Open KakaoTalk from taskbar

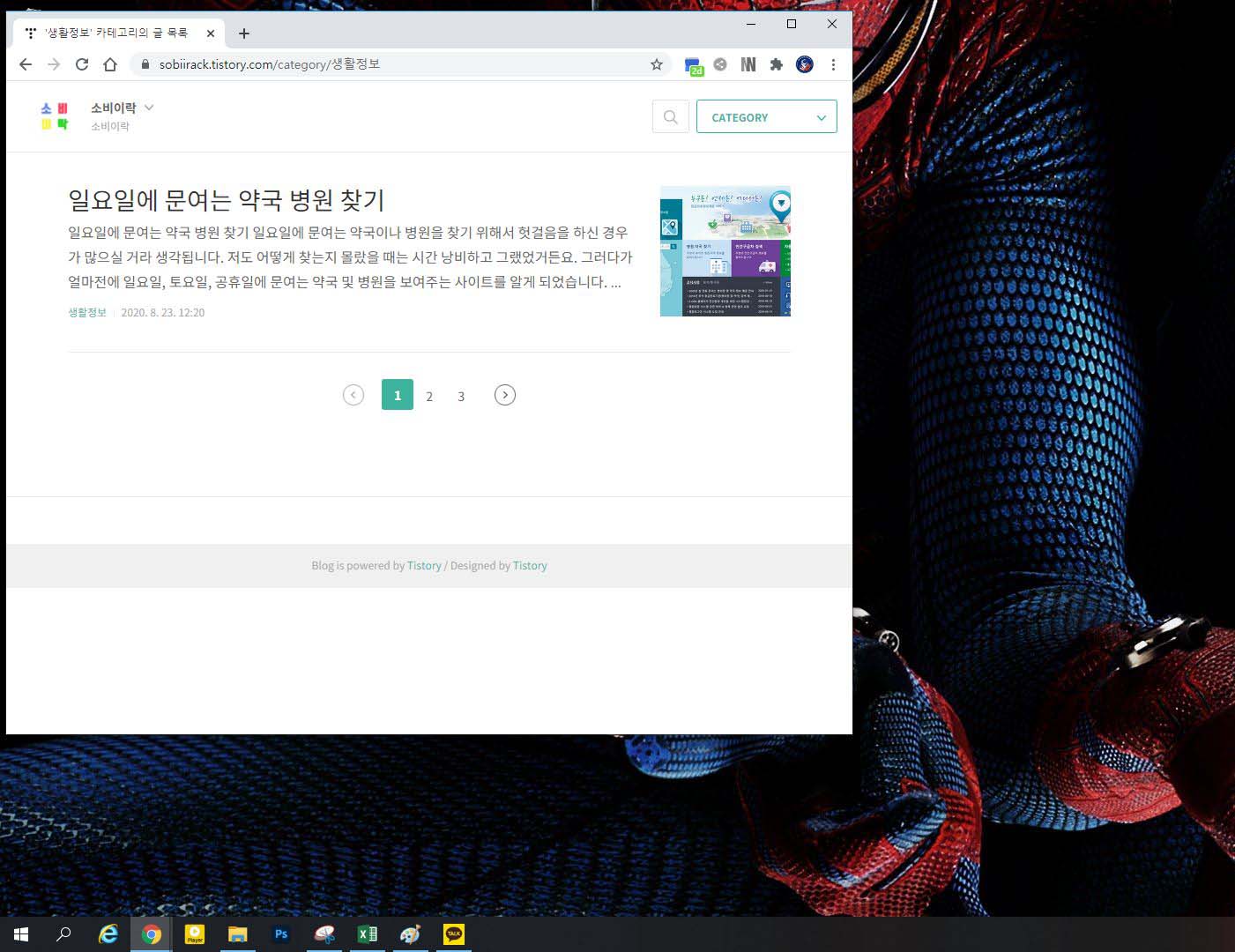point(454,934)
